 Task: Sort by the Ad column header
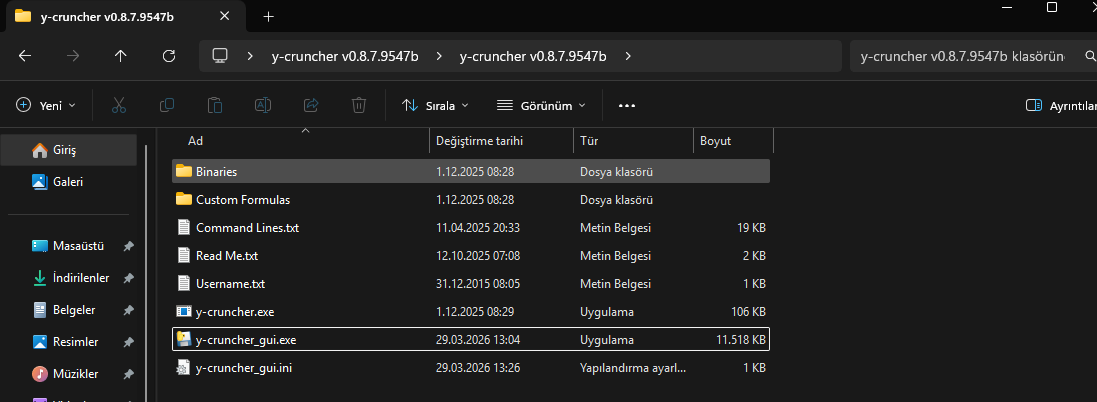(x=300, y=141)
